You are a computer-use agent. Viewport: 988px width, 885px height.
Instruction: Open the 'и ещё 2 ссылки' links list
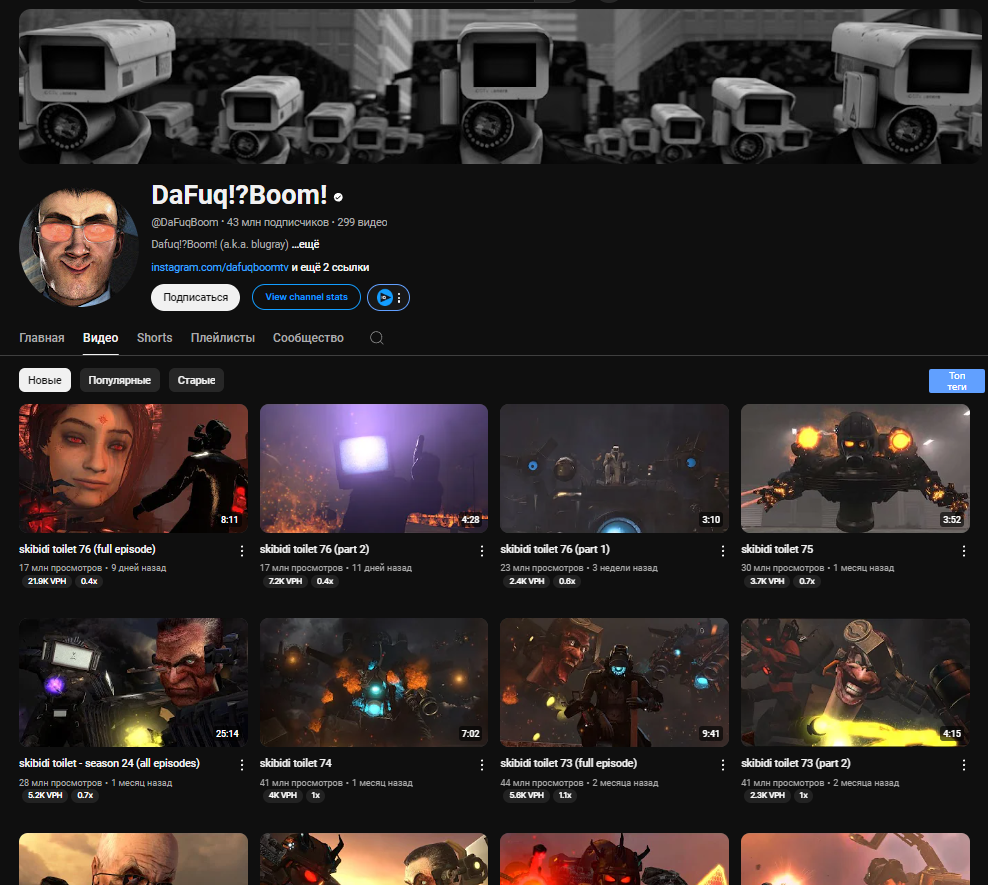point(330,267)
